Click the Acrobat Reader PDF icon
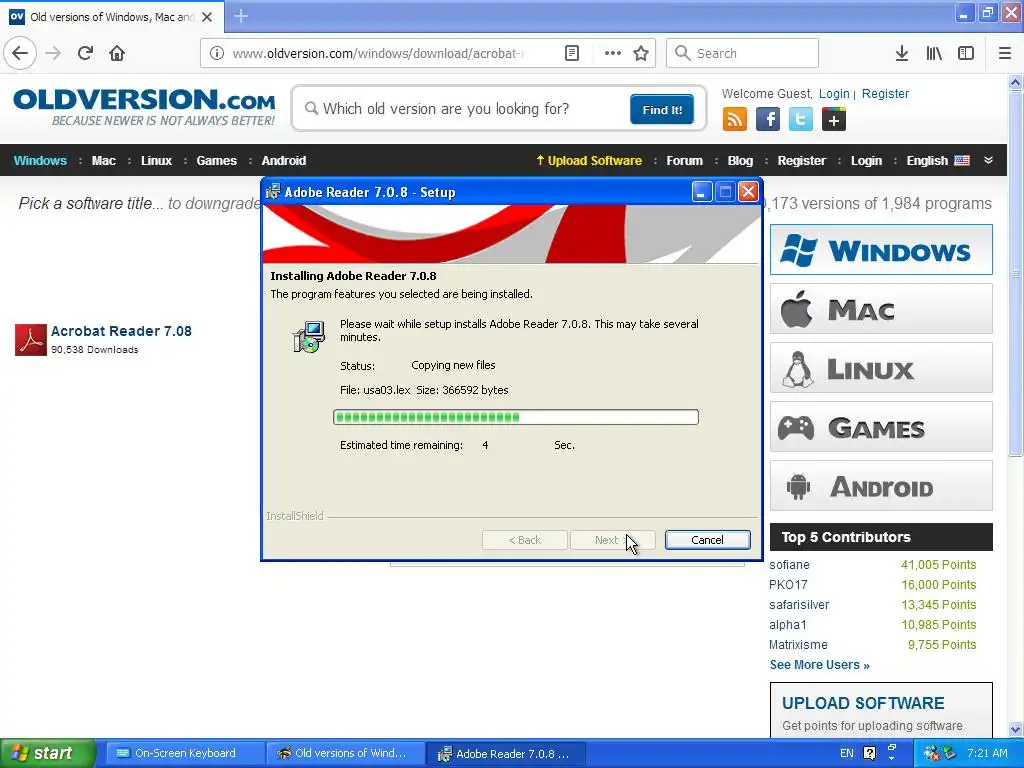1024x768 pixels. [x=31, y=340]
